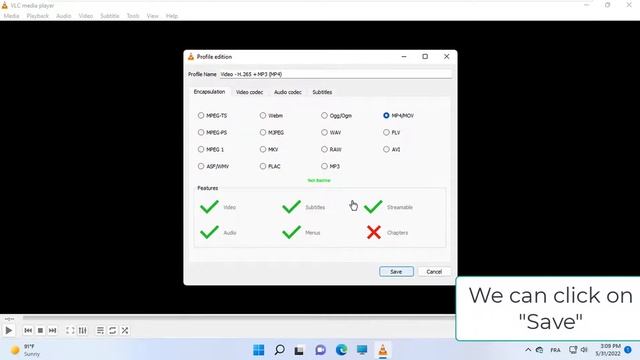The width and height of the screenshot is (640, 360).
Task: Select MPEG-TS encapsulation
Action: point(212,116)
